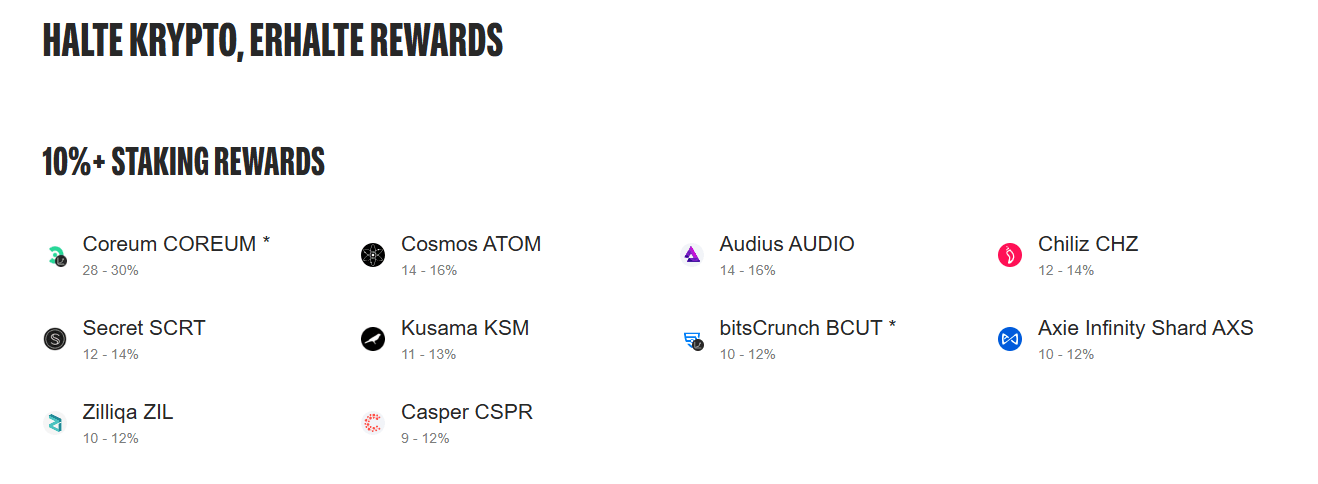The image size is (1318, 484).
Task: Open the Chiliz CHZ staking link
Action: [1088, 244]
